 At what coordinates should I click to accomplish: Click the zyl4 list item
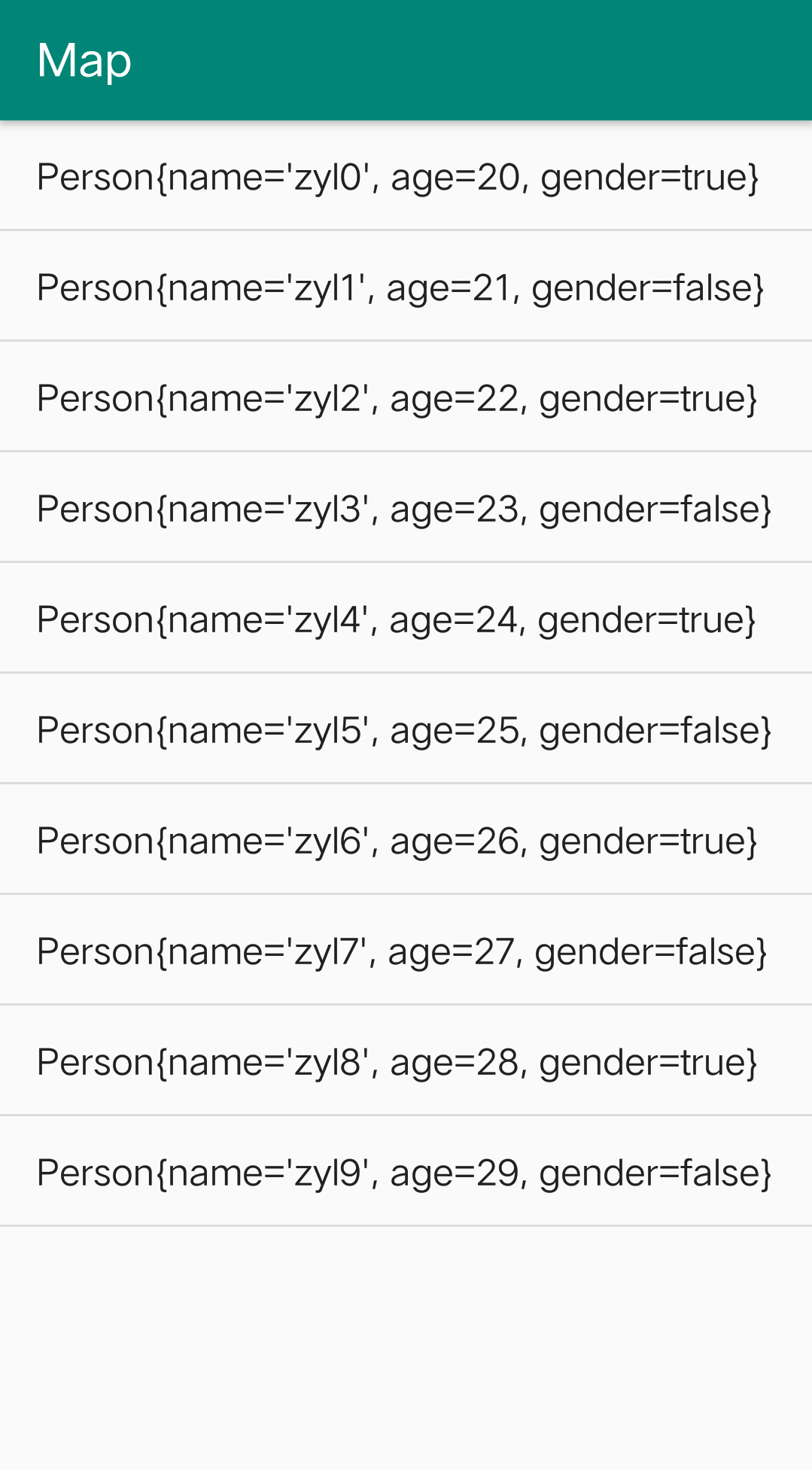pos(396,620)
